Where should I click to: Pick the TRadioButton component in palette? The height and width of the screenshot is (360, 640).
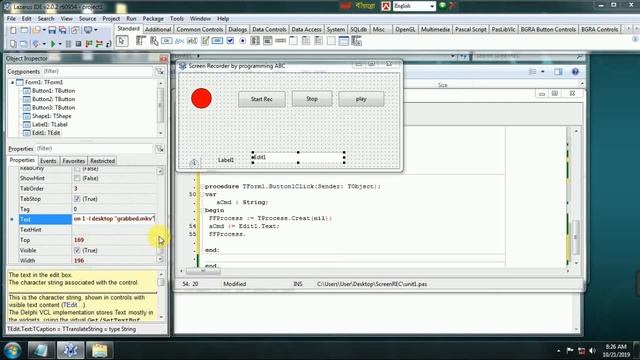(x=242, y=41)
